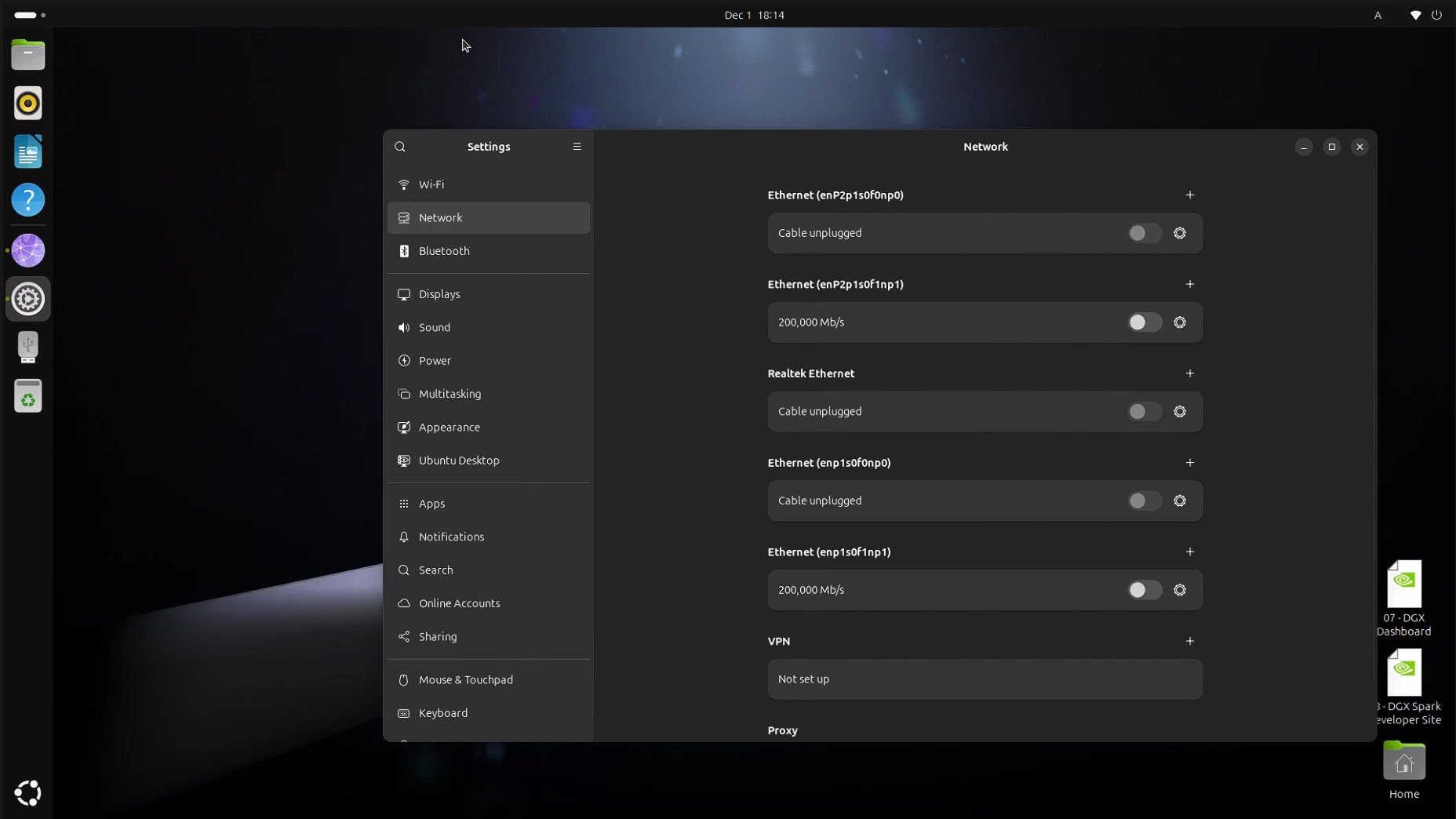Click the search icon in Settings
1456x819 pixels.
pyautogui.click(x=400, y=147)
